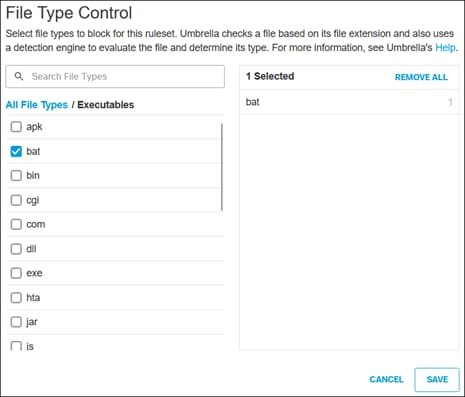Viewport: 465px width, 397px height.
Task: Open Umbrella's Help link
Action: [445, 48]
